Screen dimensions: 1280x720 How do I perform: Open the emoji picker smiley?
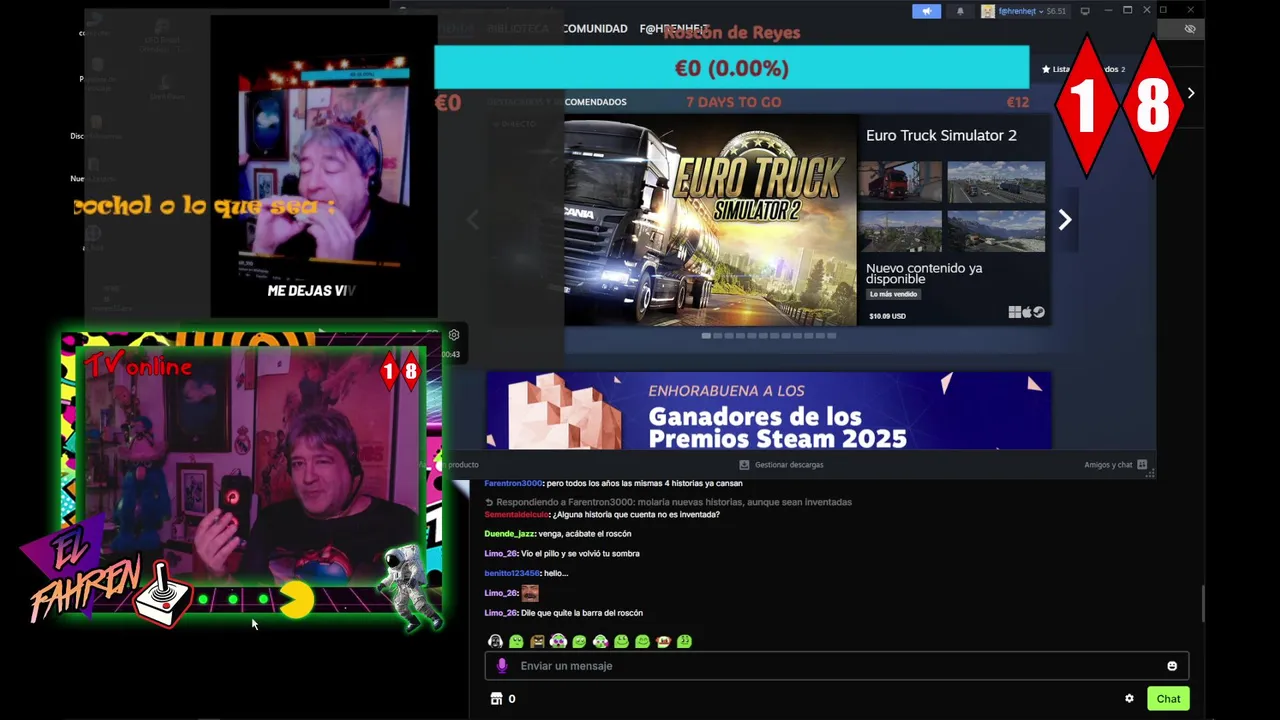(1172, 666)
